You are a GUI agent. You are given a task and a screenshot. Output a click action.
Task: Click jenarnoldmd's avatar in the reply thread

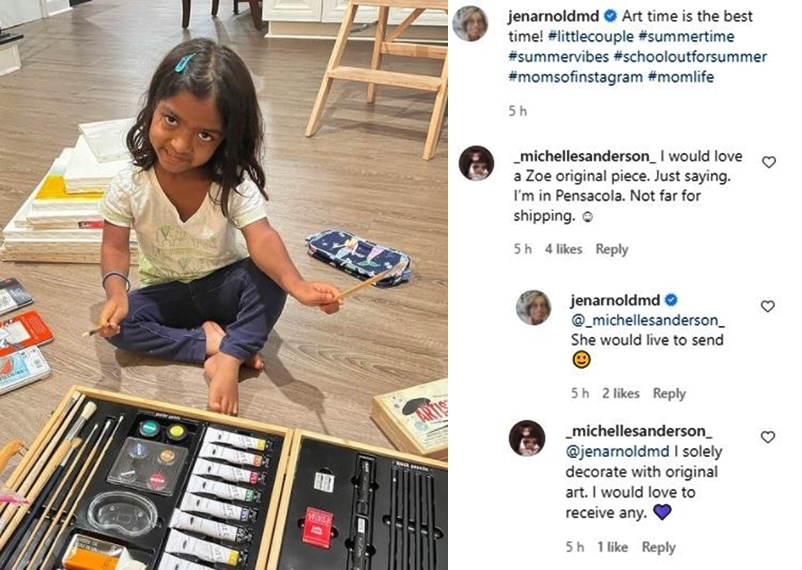coord(534,308)
